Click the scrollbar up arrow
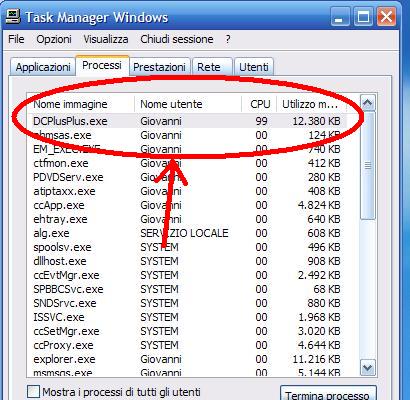Viewport: 410px width, 400px height. point(367,103)
